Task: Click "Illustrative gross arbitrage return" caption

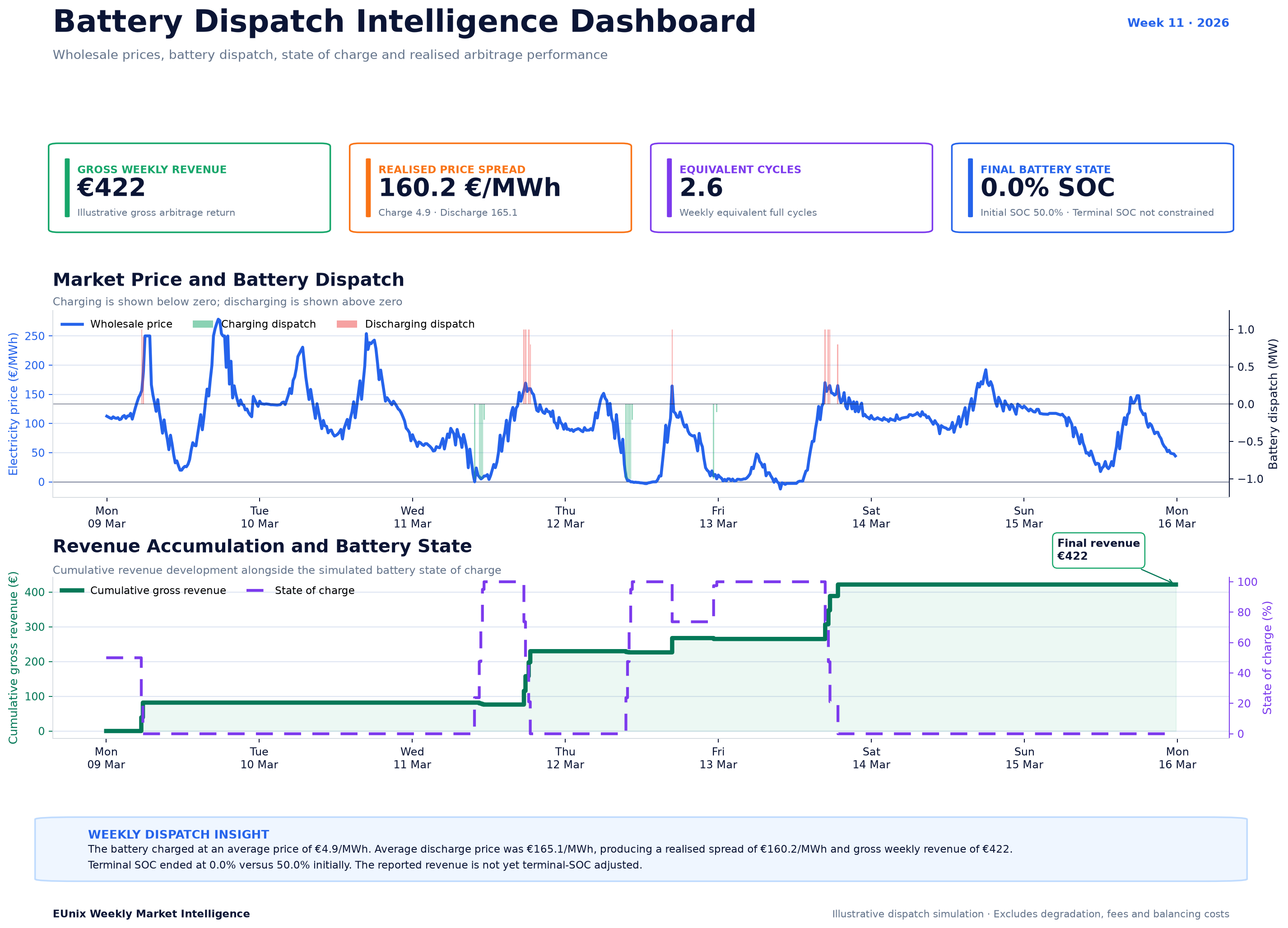Action: coord(156,213)
